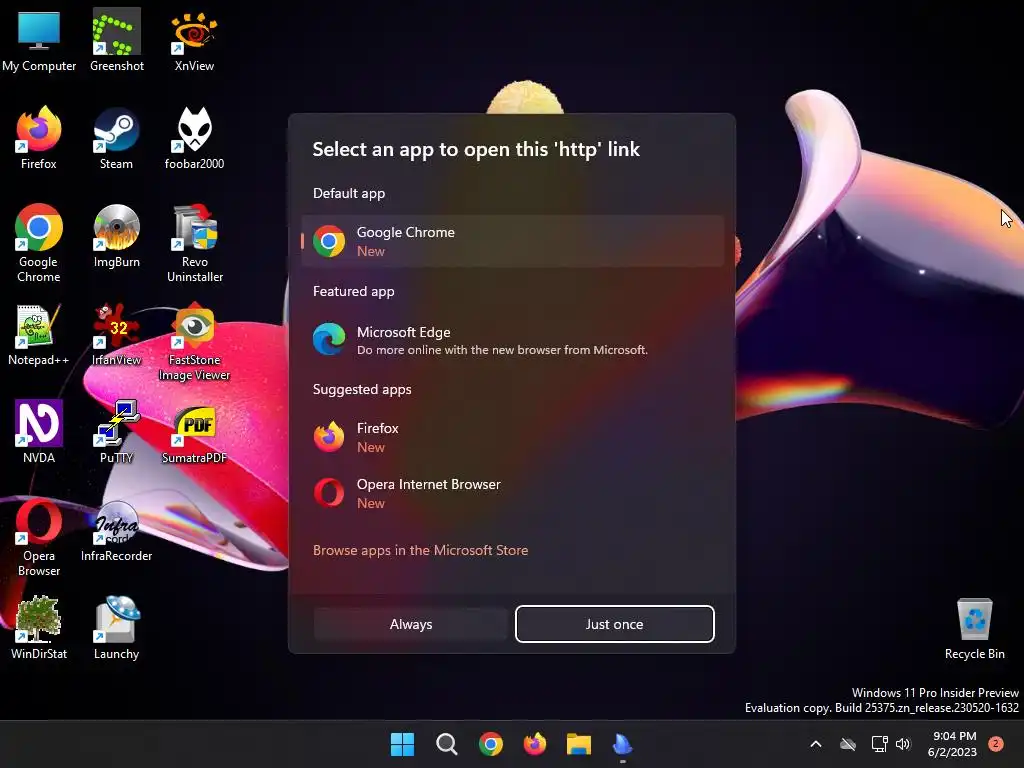The width and height of the screenshot is (1024, 768).
Task: Open the volume tray icon
Action: [903, 744]
